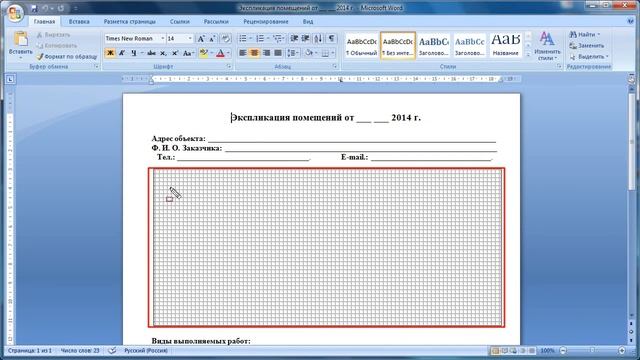Click the 100% zoom level
Image resolution: width=640 pixels, height=360 pixels.
click(547, 351)
